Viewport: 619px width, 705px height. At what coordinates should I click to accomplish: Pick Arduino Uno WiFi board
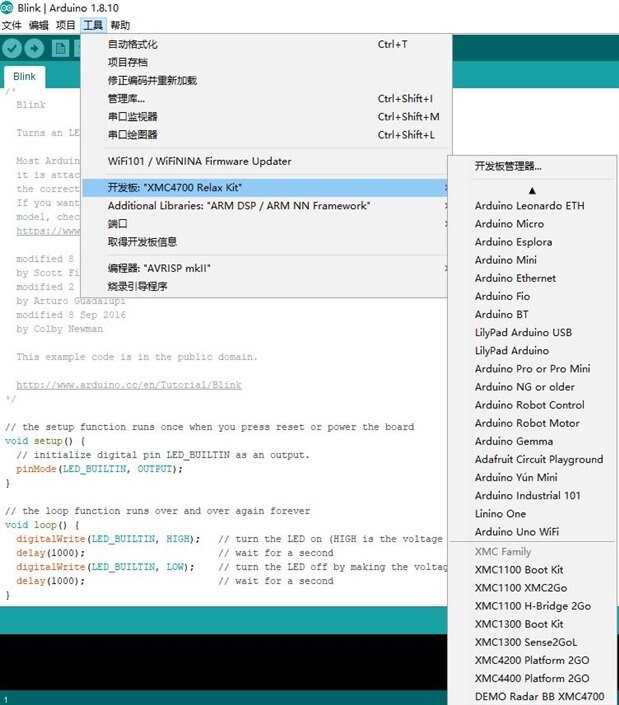tap(533, 531)
